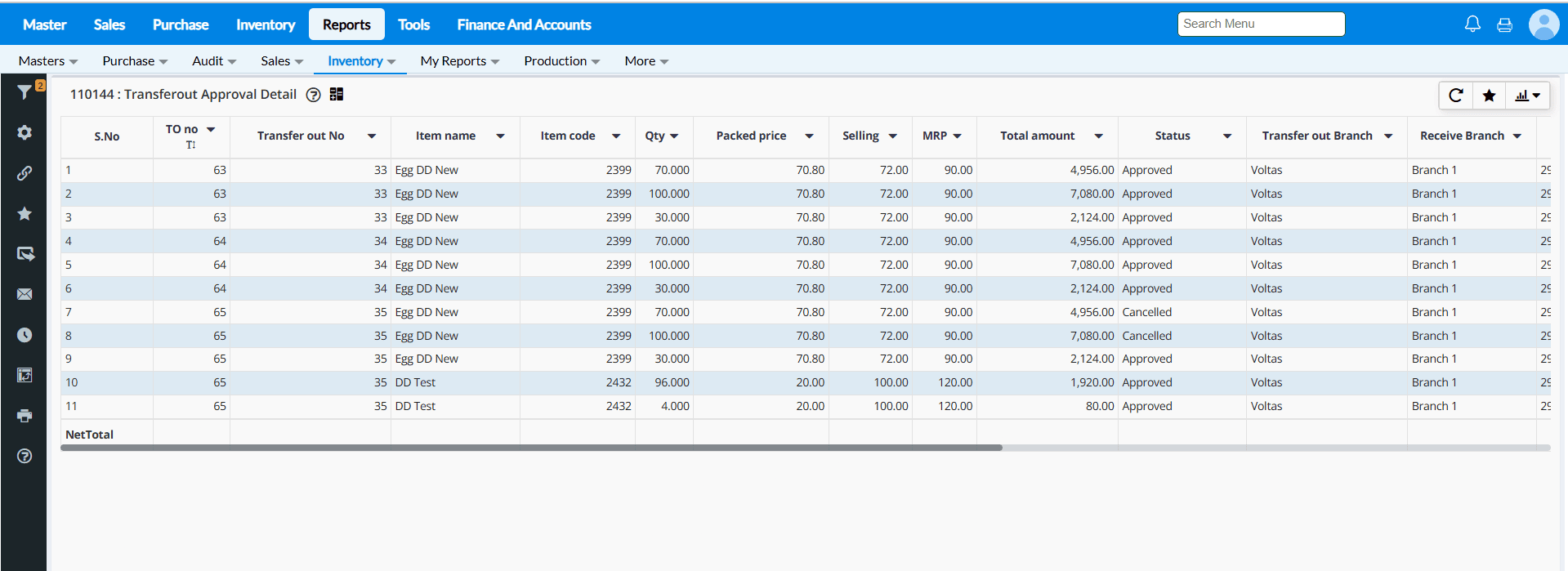Open the Finance And Accounts menu
This screenshot has height=571, width=1568.
[x=524, y=25]
